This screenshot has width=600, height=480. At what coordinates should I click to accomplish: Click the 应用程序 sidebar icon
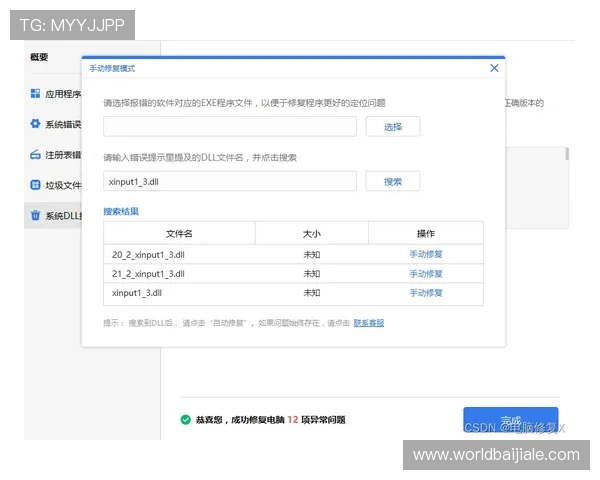click(x=35, y=93)
